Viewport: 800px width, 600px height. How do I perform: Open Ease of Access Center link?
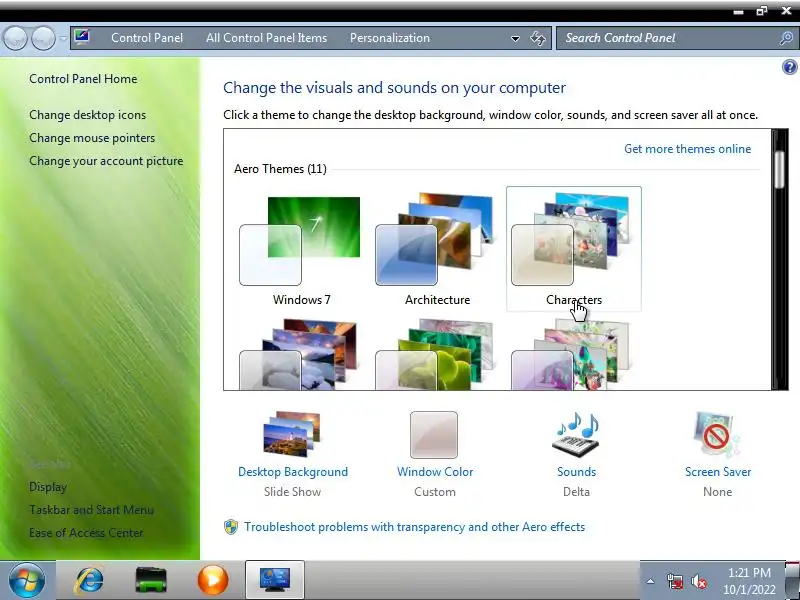[x=86, y=533]
